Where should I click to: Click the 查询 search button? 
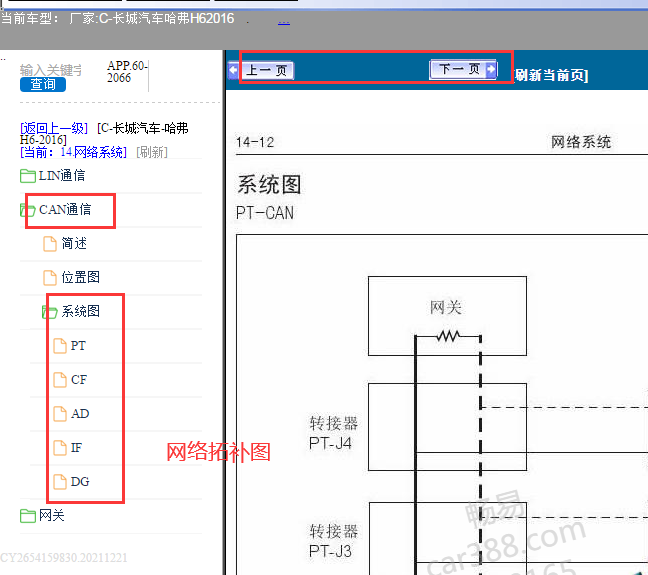pos(43,84)
